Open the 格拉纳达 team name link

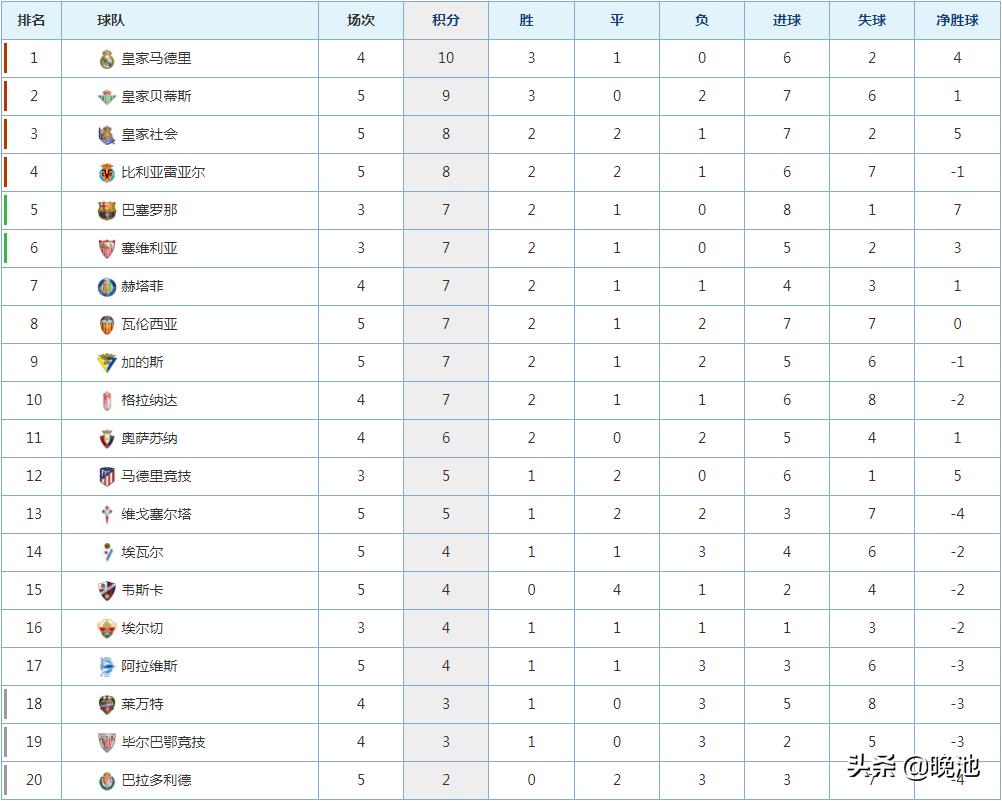coord(150,401)
